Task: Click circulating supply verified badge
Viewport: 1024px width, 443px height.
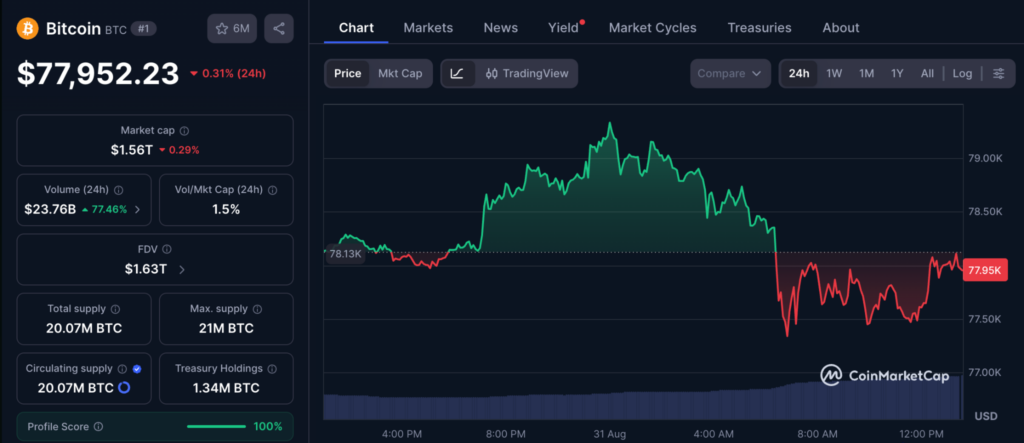Action: [x=136, y=369]
